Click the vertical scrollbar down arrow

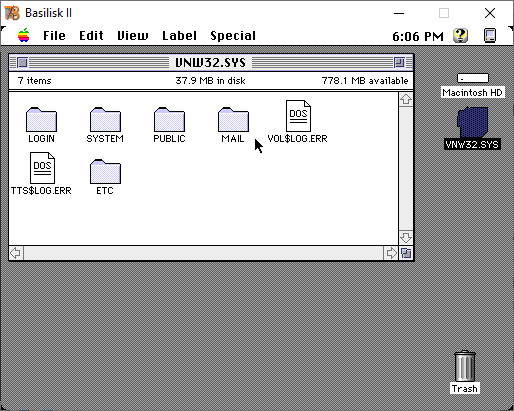click(406, 238)
